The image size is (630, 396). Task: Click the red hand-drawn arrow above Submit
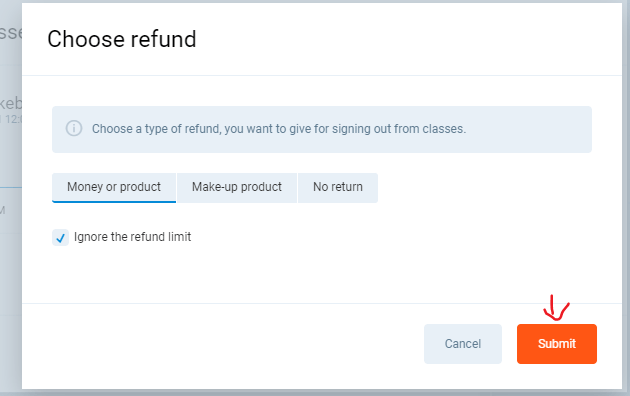(556, 308)
